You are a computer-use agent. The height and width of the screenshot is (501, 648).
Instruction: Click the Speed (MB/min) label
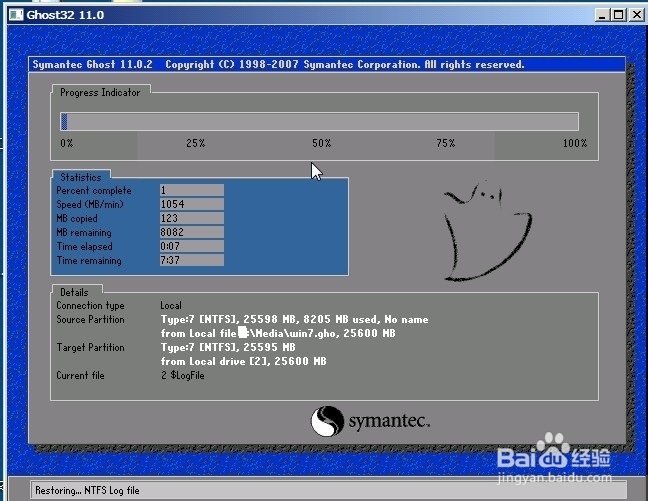[90, 205]
